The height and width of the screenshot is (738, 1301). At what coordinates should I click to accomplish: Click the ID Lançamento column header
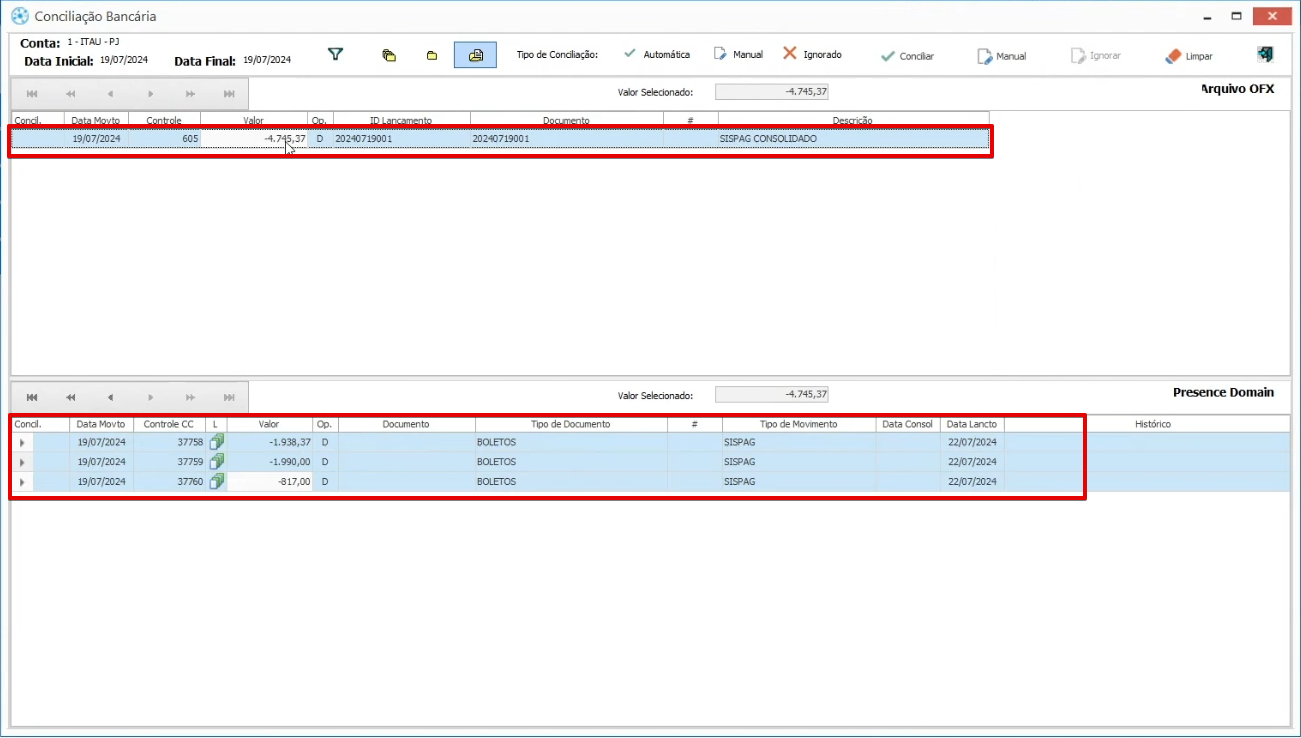(x=401, y=120)
